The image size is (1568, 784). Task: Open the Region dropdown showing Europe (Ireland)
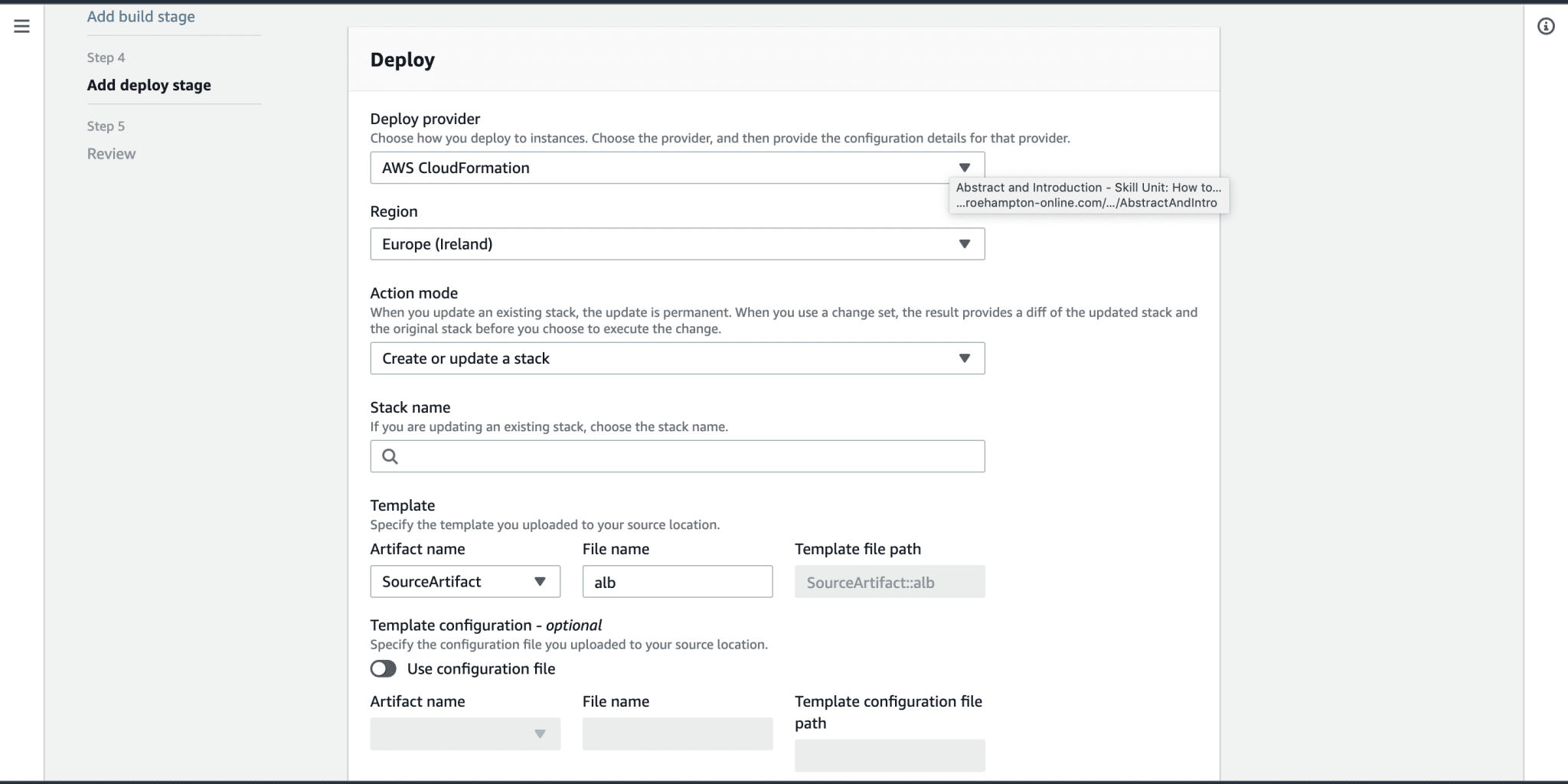[964, 243]
